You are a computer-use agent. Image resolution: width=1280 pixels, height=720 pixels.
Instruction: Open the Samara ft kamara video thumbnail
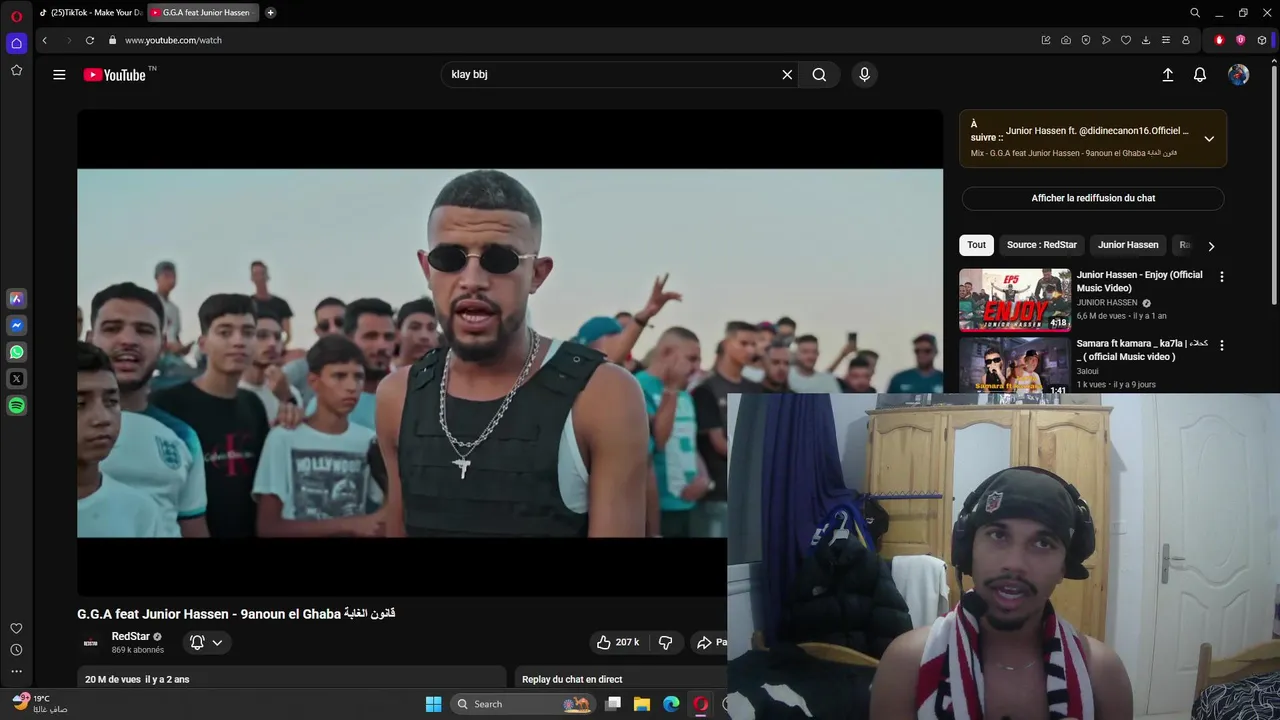click(1015, 365)
